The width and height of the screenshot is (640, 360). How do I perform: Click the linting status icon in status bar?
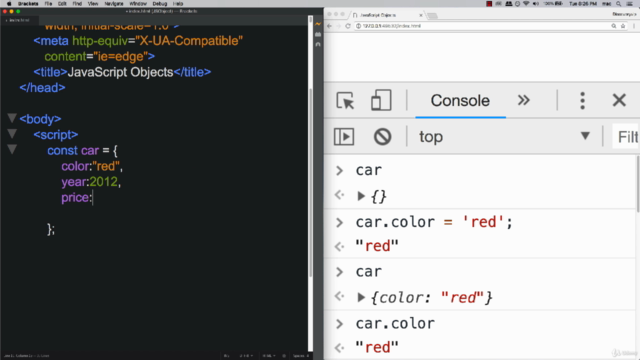click(284, 356)
